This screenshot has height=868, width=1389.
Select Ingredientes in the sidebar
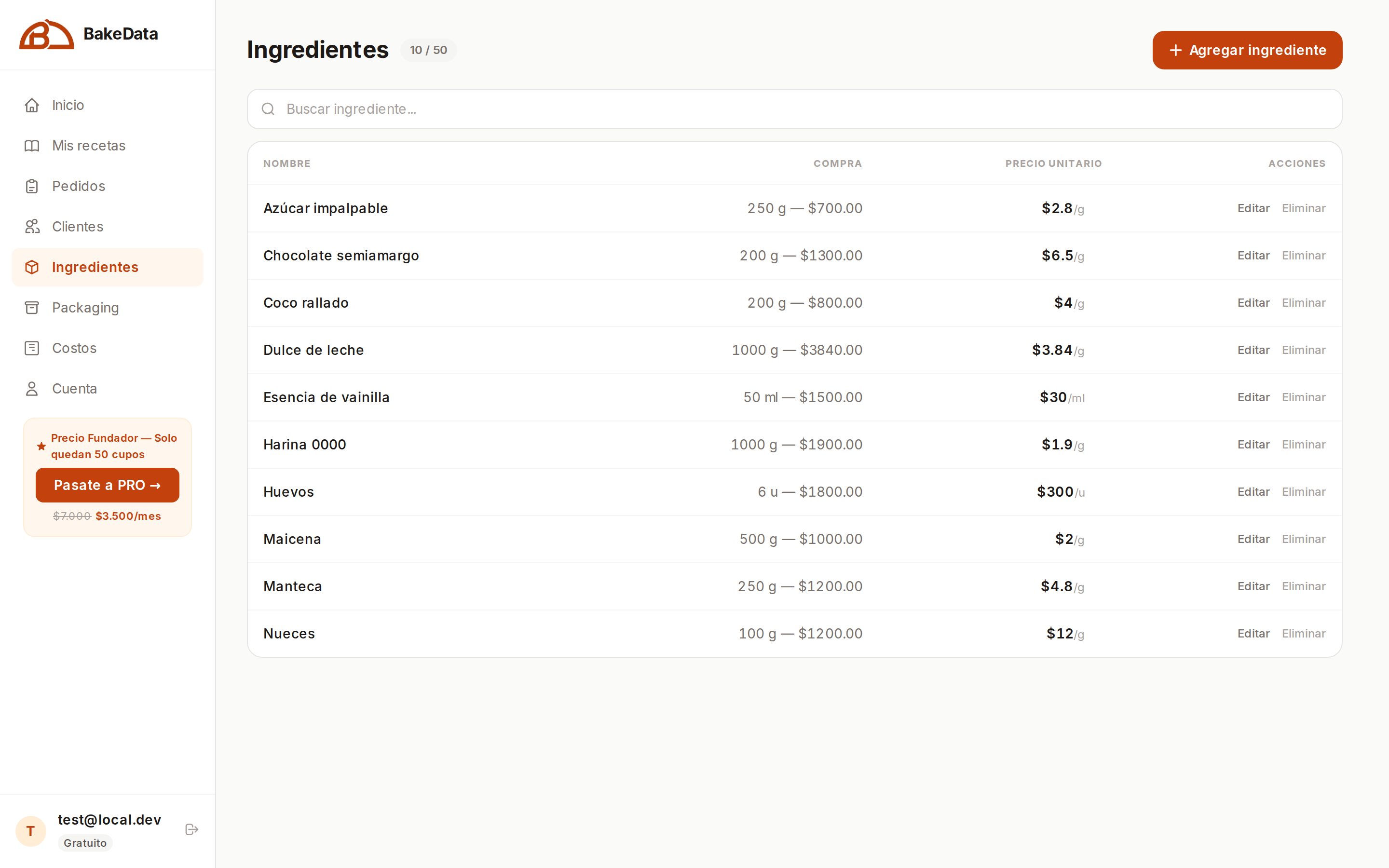108,267
